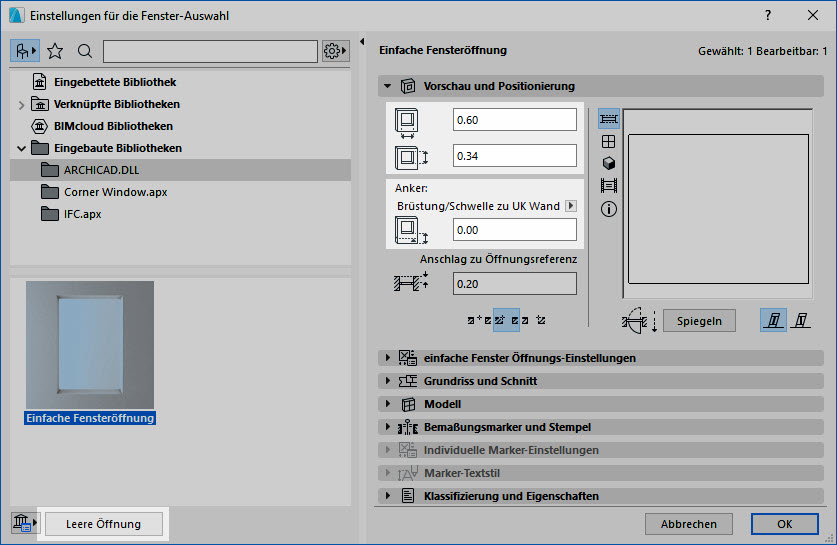Expand Klassifizierung und Eigenschaften panel
This screenshot has height=545, width=837.
pyautogui.click(x=388, y=496)
